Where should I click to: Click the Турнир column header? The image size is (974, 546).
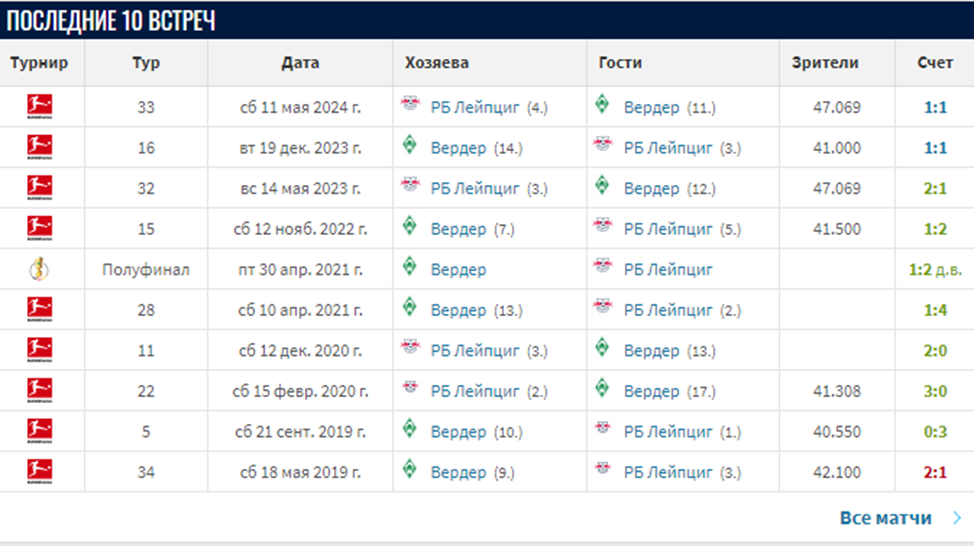tap(40, 62)
